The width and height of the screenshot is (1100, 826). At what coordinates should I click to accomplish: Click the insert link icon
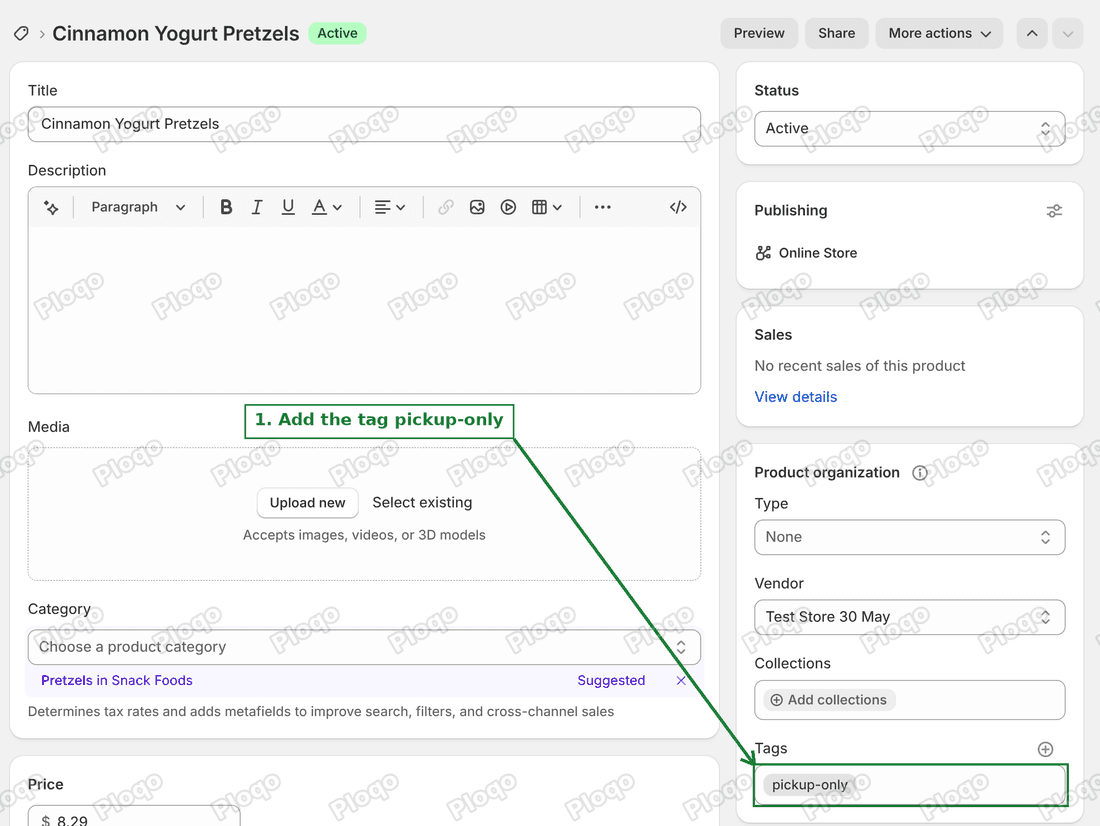pyautogui.click(x=445, y=207)
